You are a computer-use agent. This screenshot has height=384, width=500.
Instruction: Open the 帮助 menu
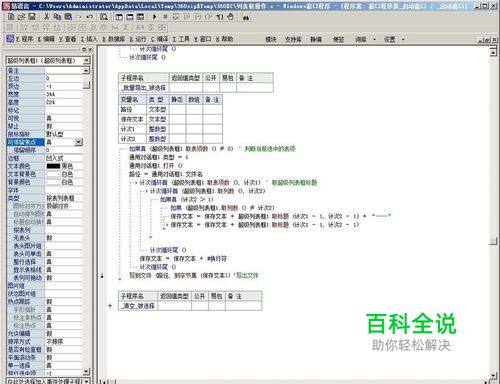[224, 39]
